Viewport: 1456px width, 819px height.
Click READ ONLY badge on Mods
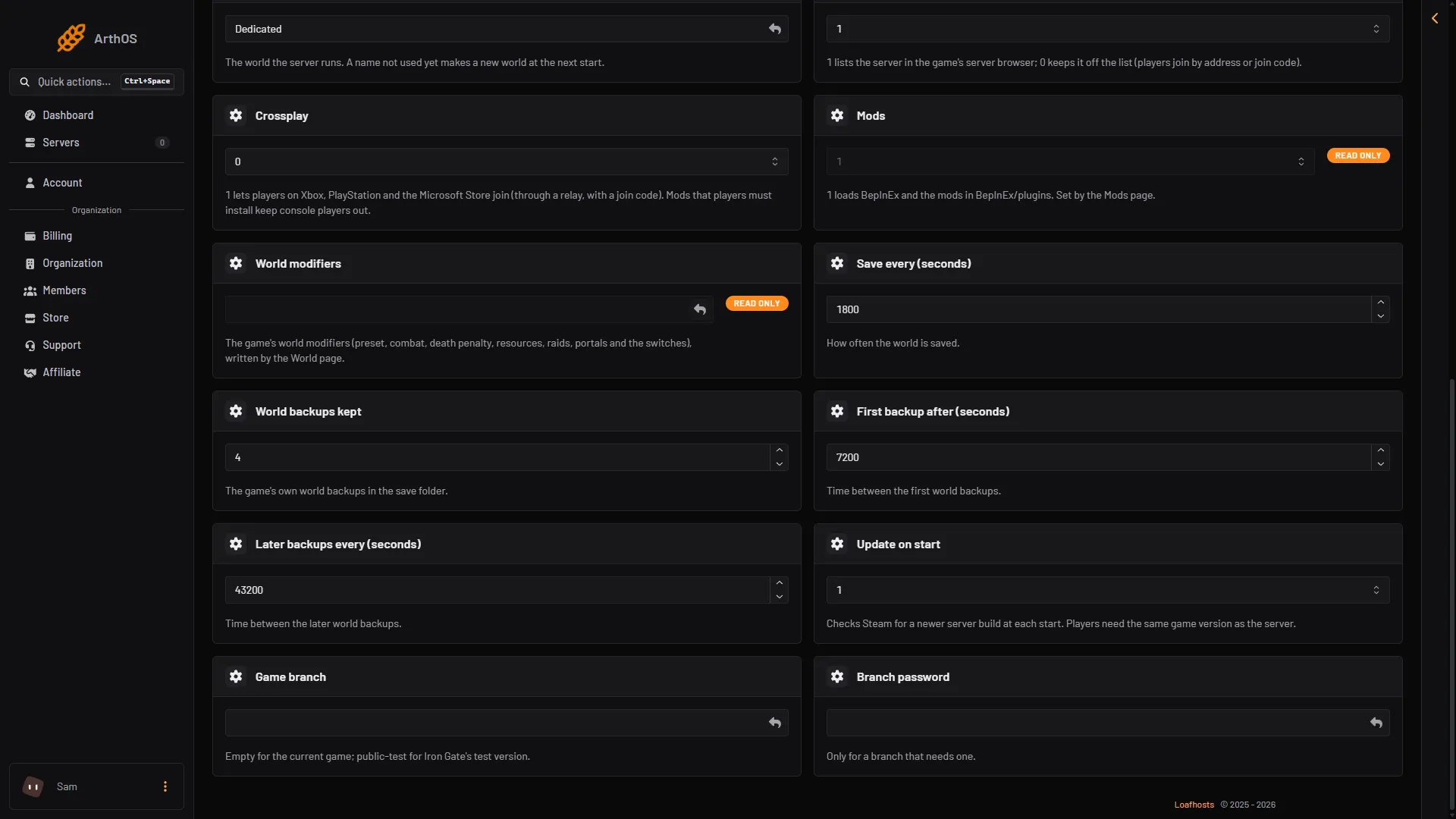pos(1358,155)
